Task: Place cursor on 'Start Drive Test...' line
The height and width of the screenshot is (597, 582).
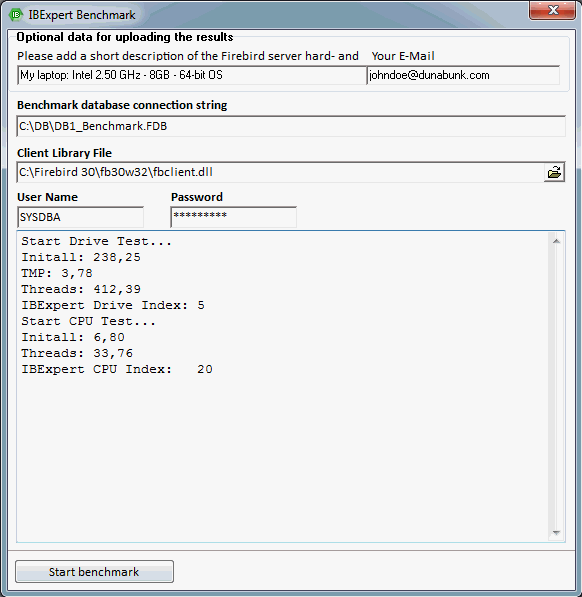Action: [x=96, y=241]
